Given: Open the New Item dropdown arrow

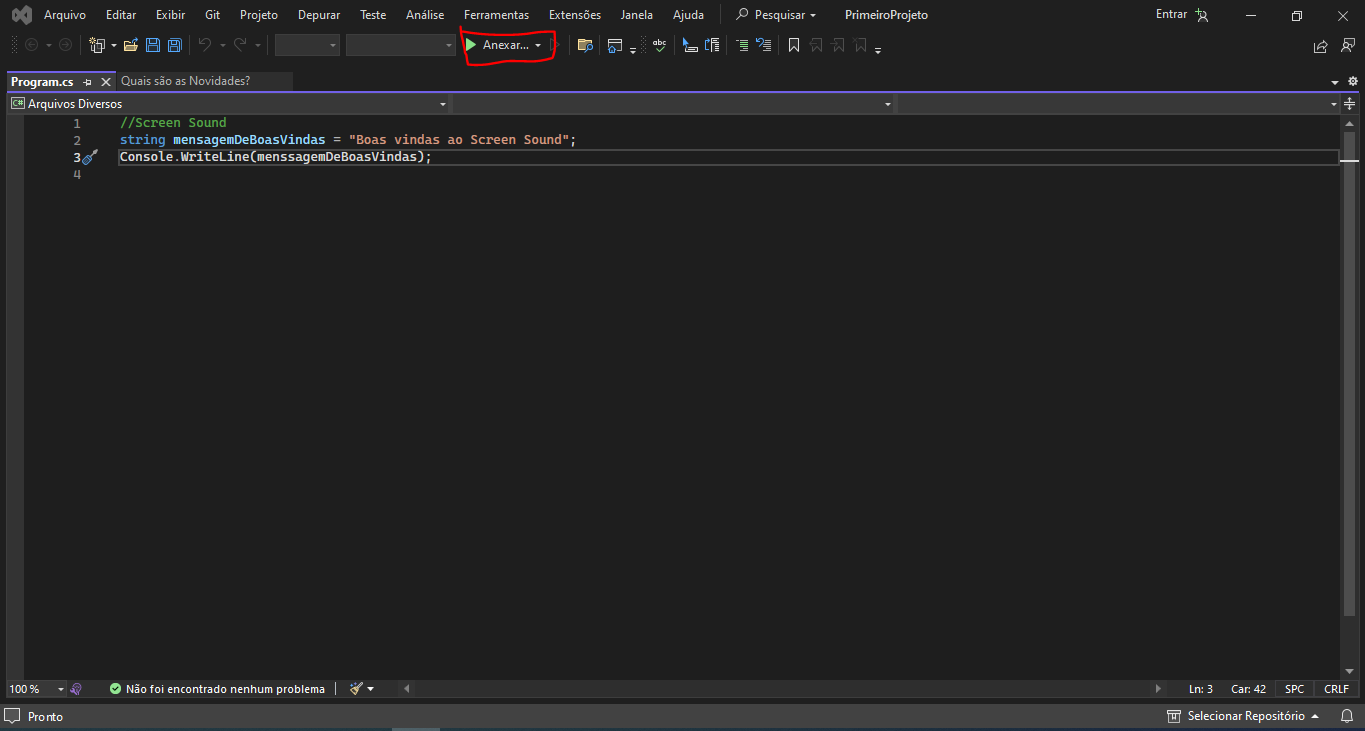Looking at the screenshot, I should [x=113, y=45].
